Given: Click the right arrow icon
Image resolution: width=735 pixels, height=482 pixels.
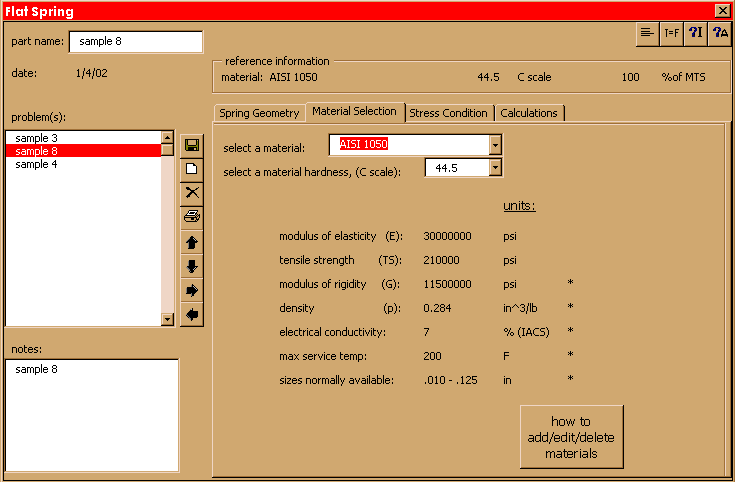Looking at the screenshot, I should (x=192, y=290).
